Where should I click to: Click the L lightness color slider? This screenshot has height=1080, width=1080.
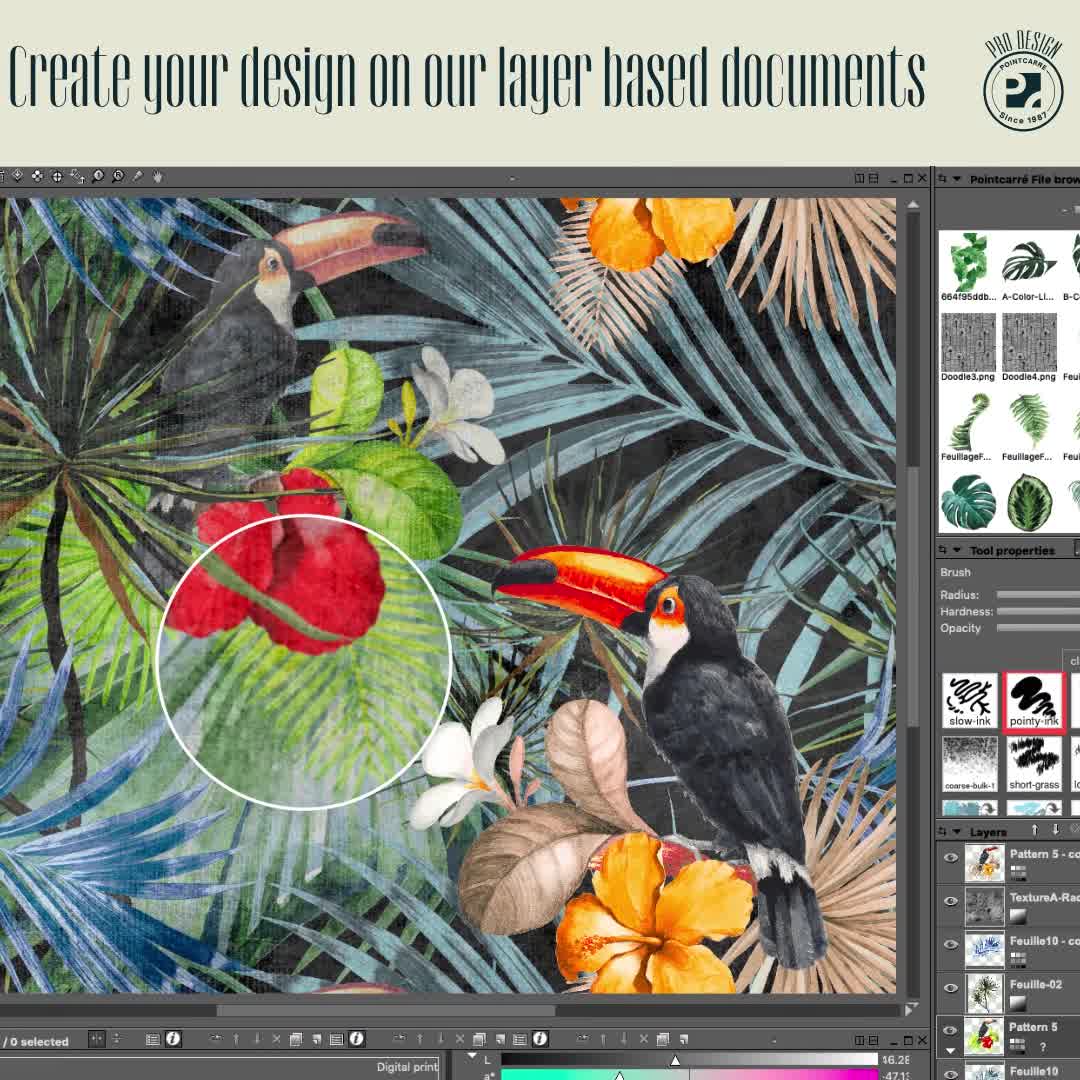click(689, 1059)
